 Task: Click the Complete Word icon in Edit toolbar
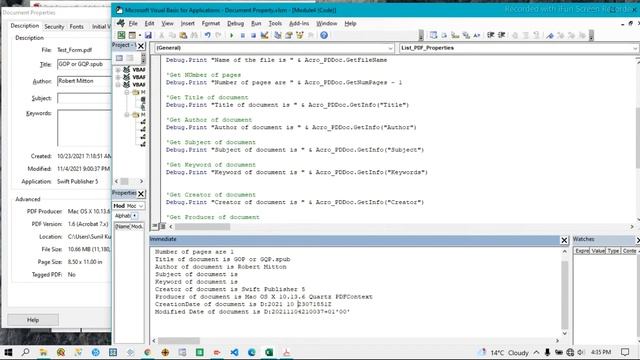(x=477, y=36)
